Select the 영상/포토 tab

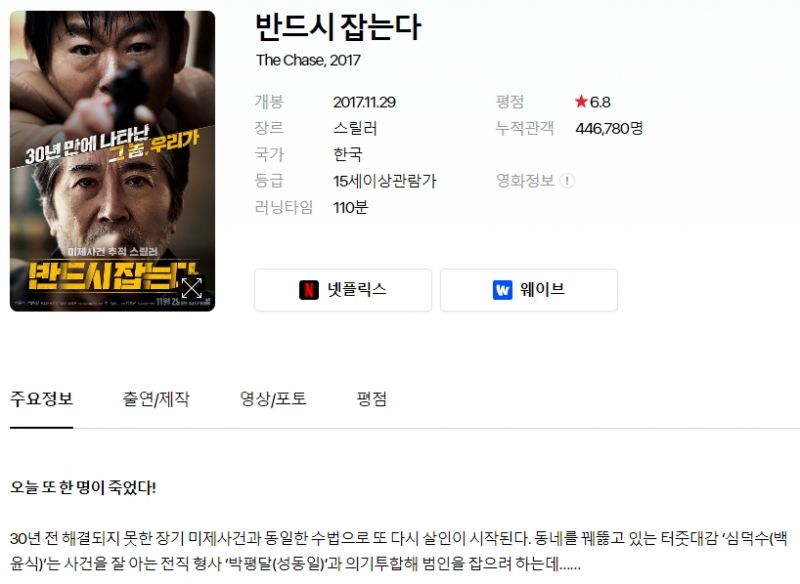tap(273, 398)
